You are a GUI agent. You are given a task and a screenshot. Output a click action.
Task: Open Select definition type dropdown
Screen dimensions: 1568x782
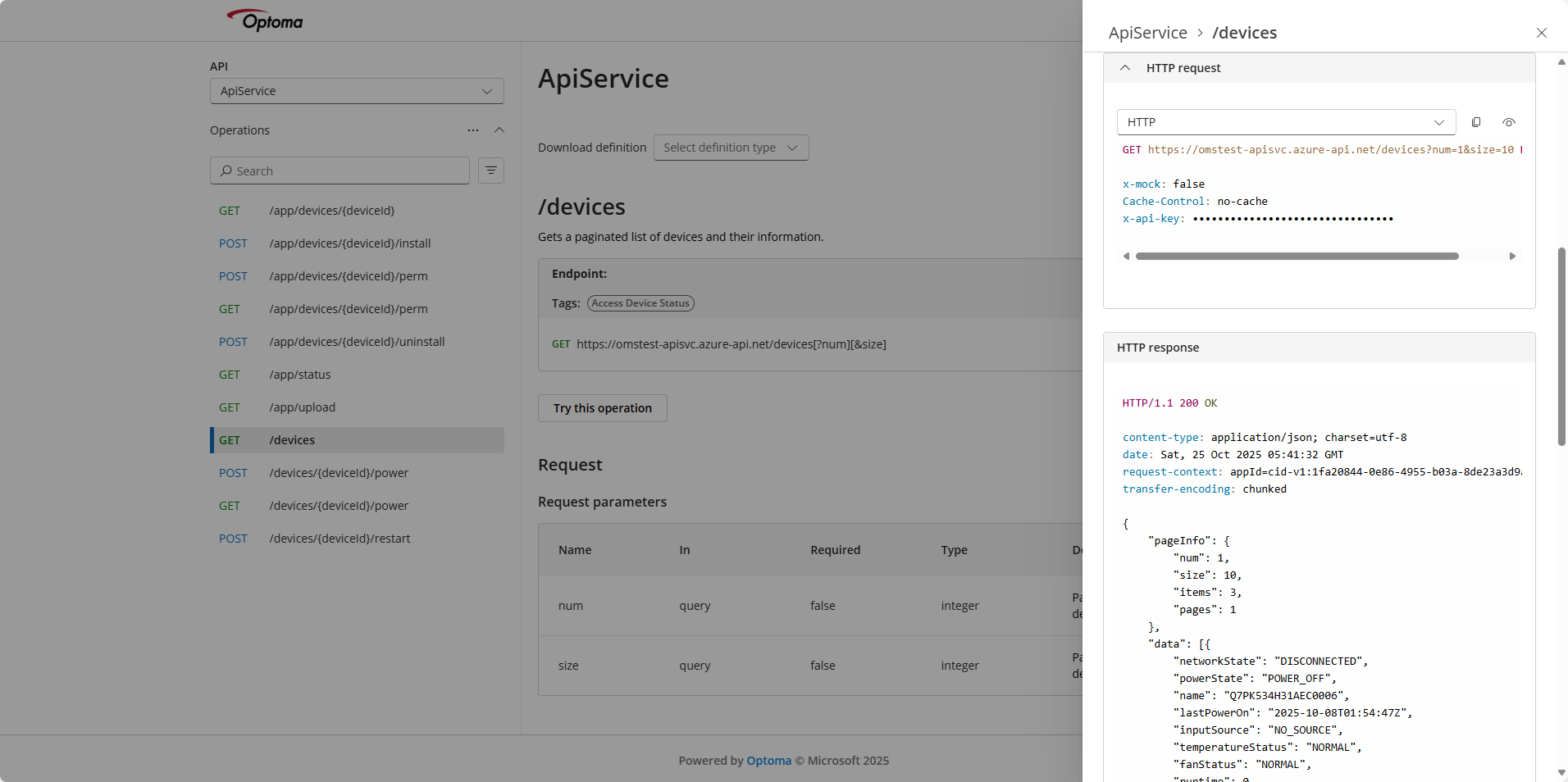coord(730,148)
